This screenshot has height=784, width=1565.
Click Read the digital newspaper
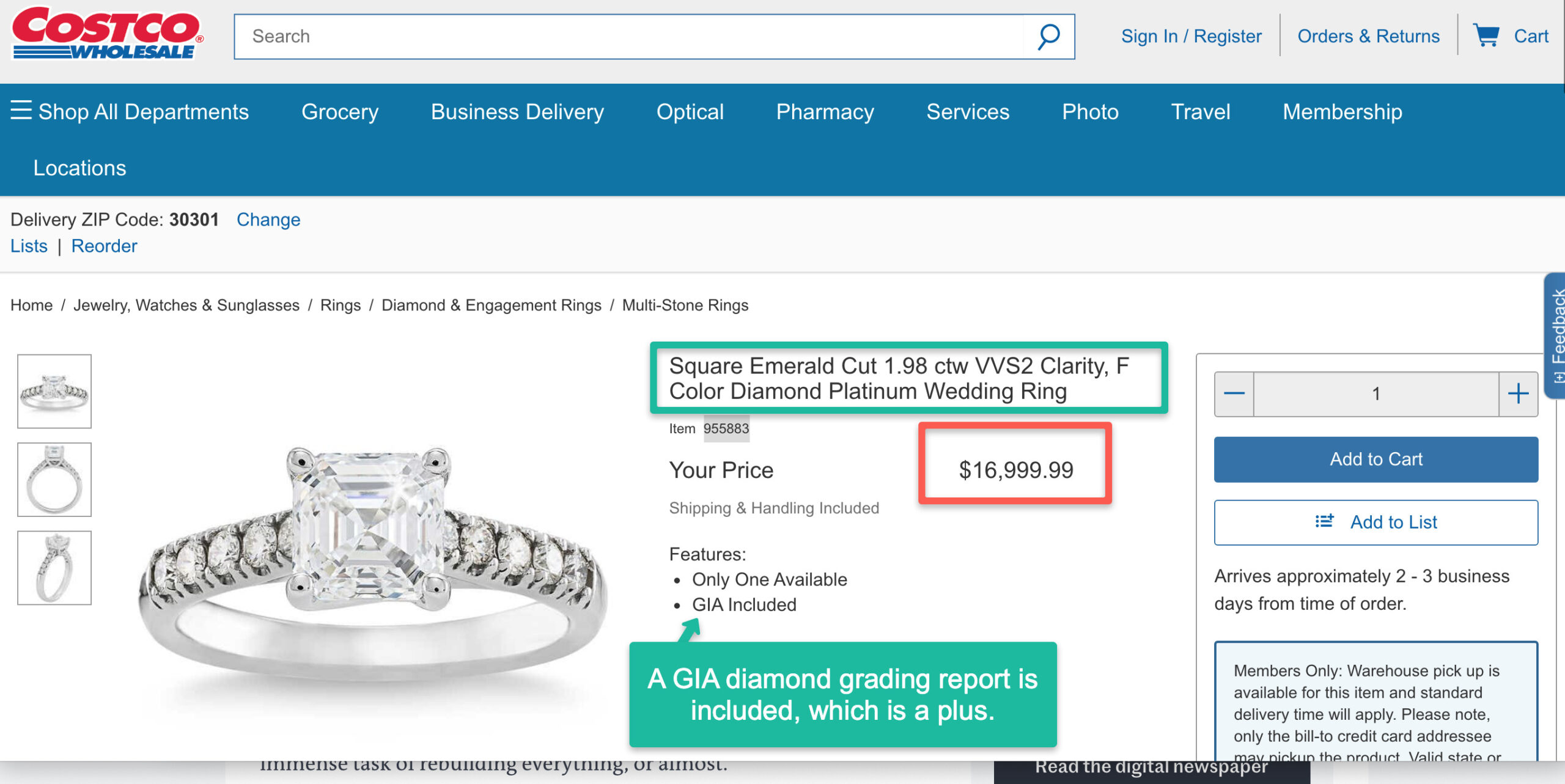(x=1152, y=766)
